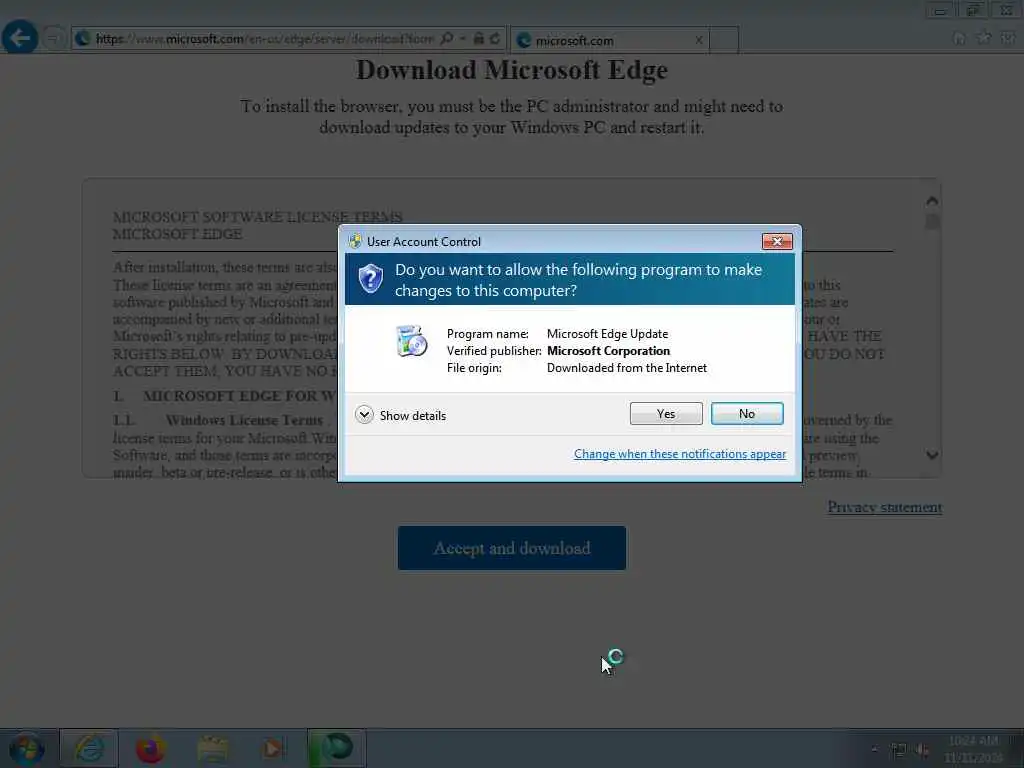Click the browser Home icon
The height and width of the screenshot is (768, 1024).
click(x=959, y=39)
